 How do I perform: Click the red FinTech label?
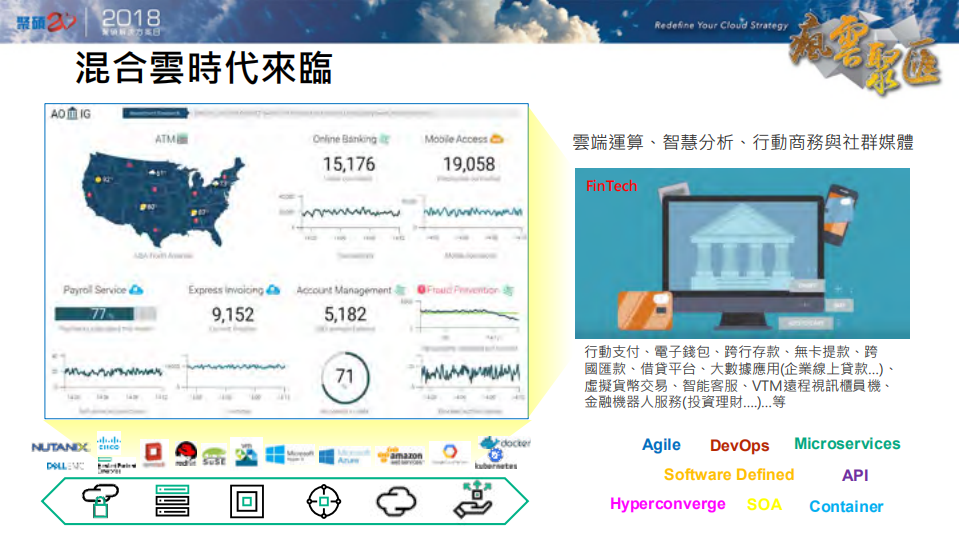[x=611, y=186]
